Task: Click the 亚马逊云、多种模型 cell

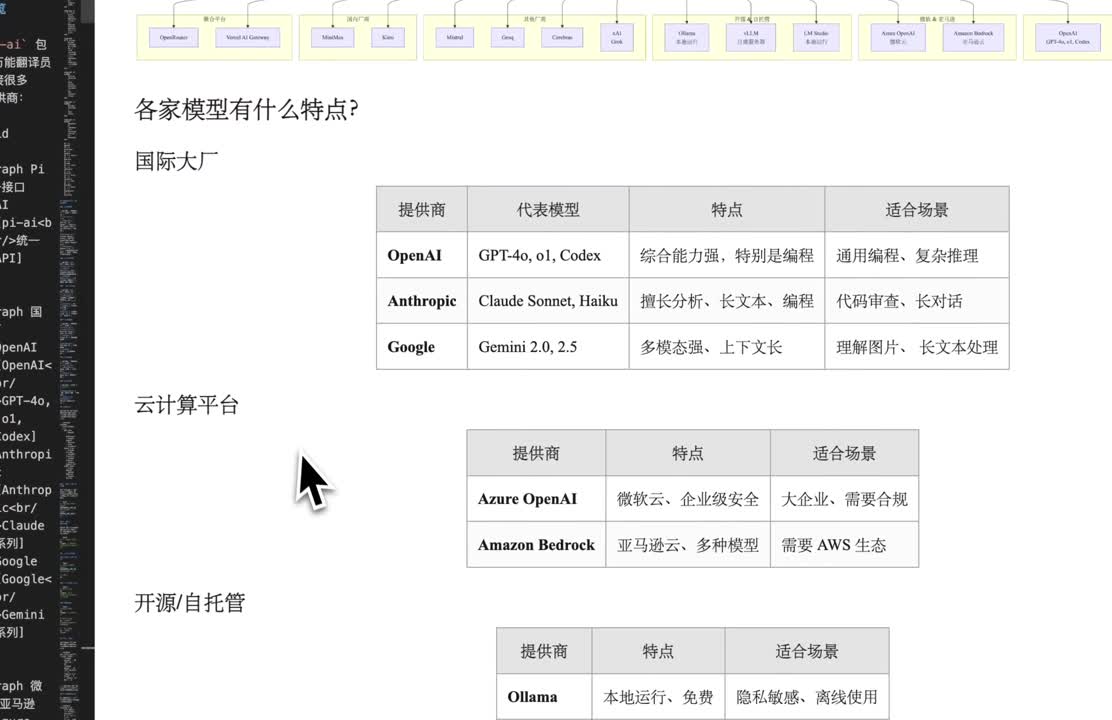Action: tap(688, 544)
